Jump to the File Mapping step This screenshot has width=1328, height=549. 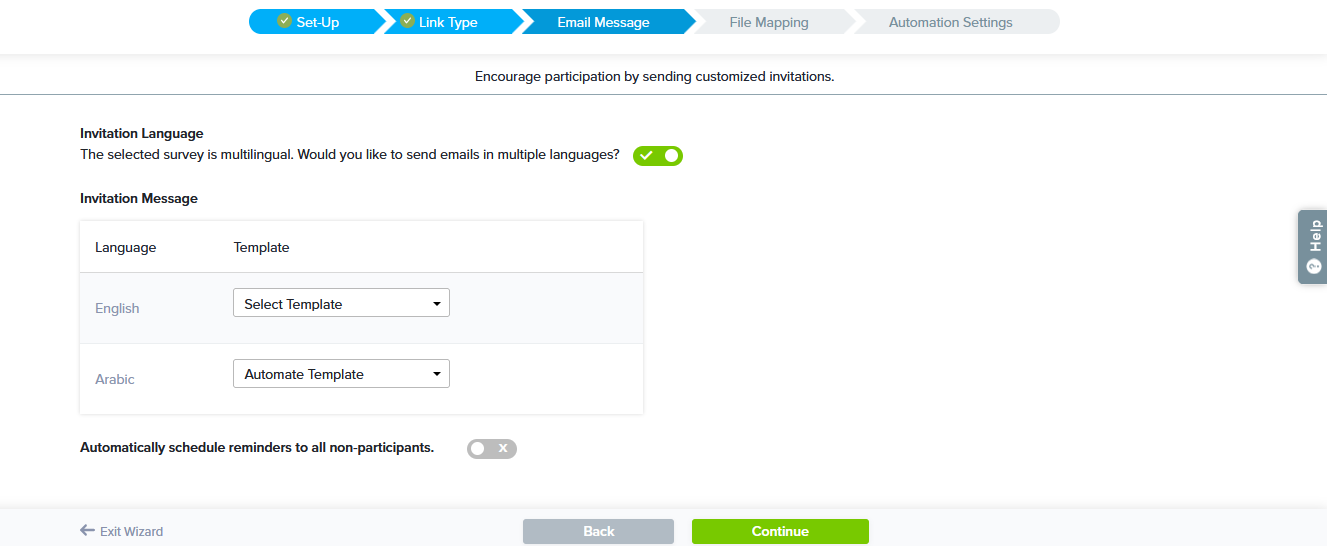[x=768, y=22]
